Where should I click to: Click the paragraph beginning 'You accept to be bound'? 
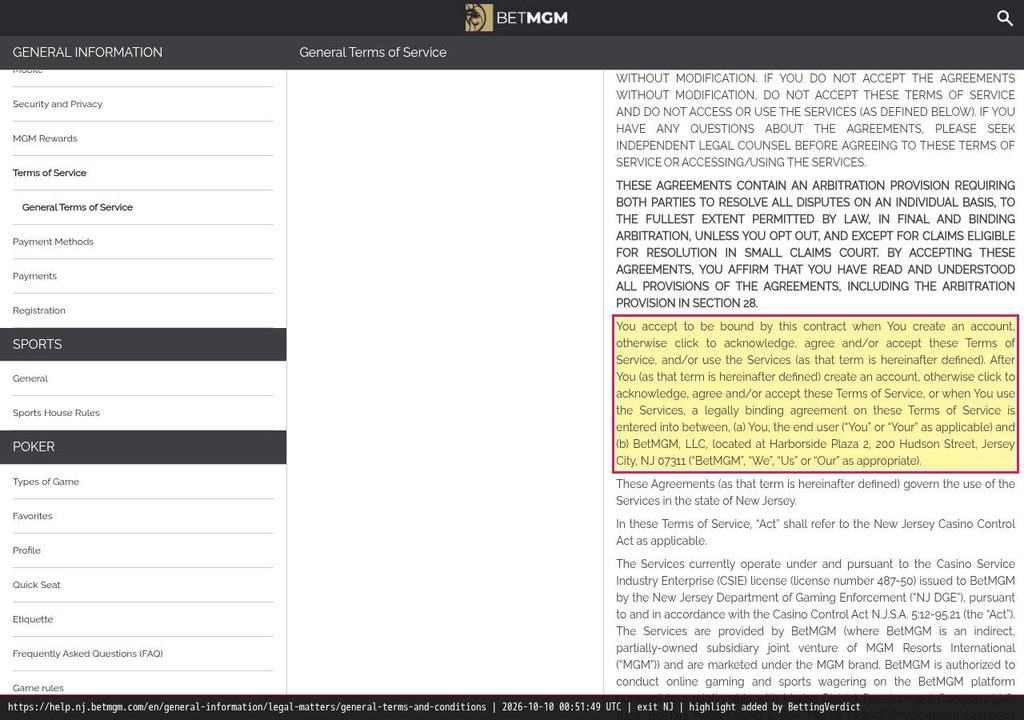click(815, 393)
